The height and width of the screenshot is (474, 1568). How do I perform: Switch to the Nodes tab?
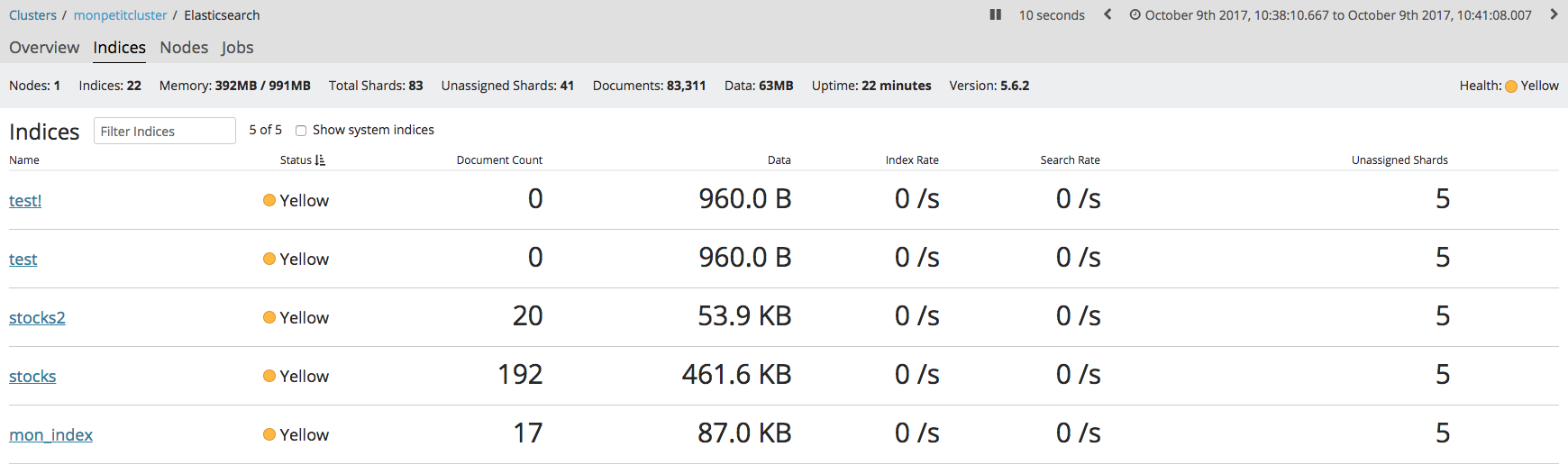click(184, 48)
